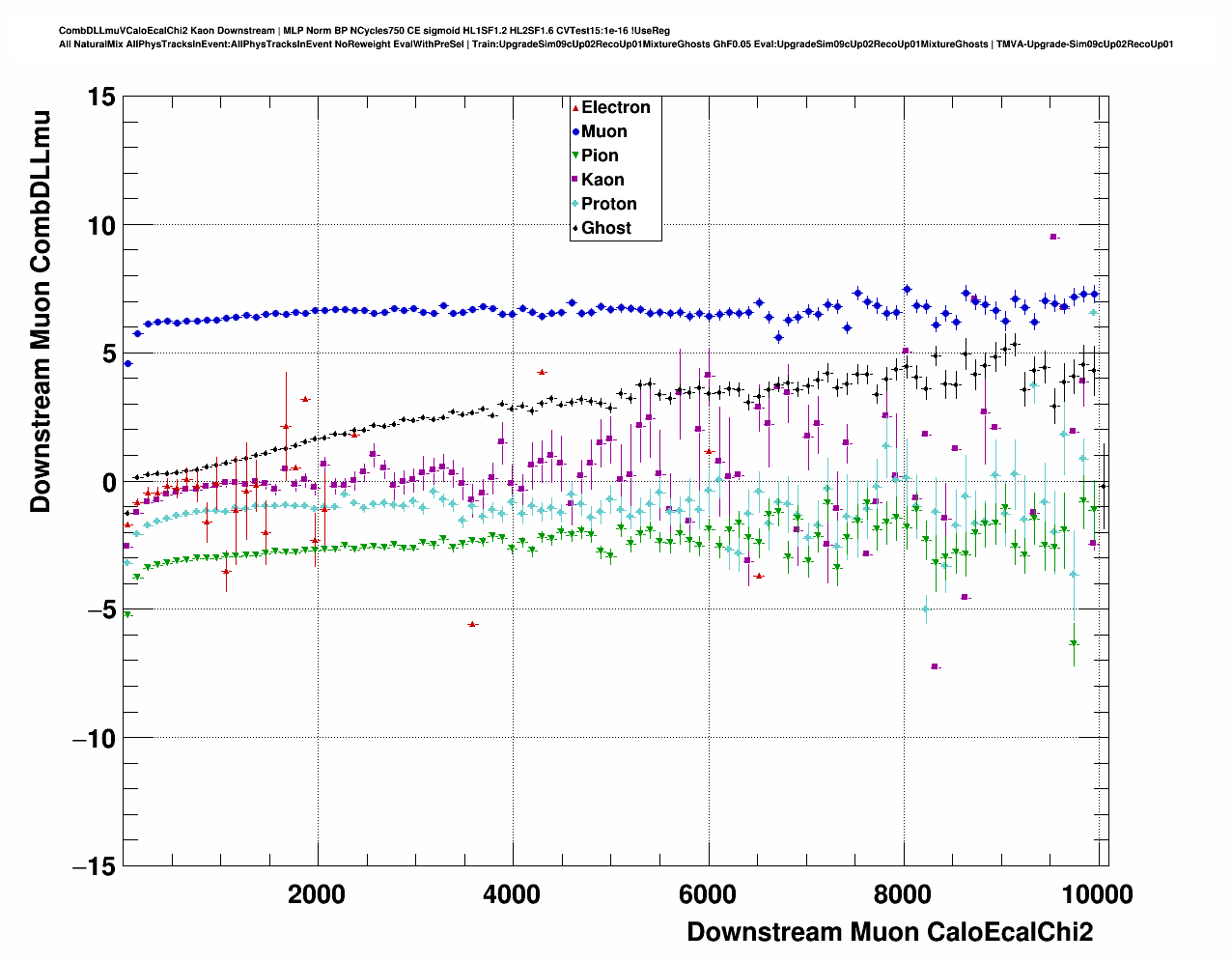Click the plot title line starting 'CombDLLmuVCaloEcalChi2'
The height and width of the screenshot is (962, 1232).
point(364,31)
